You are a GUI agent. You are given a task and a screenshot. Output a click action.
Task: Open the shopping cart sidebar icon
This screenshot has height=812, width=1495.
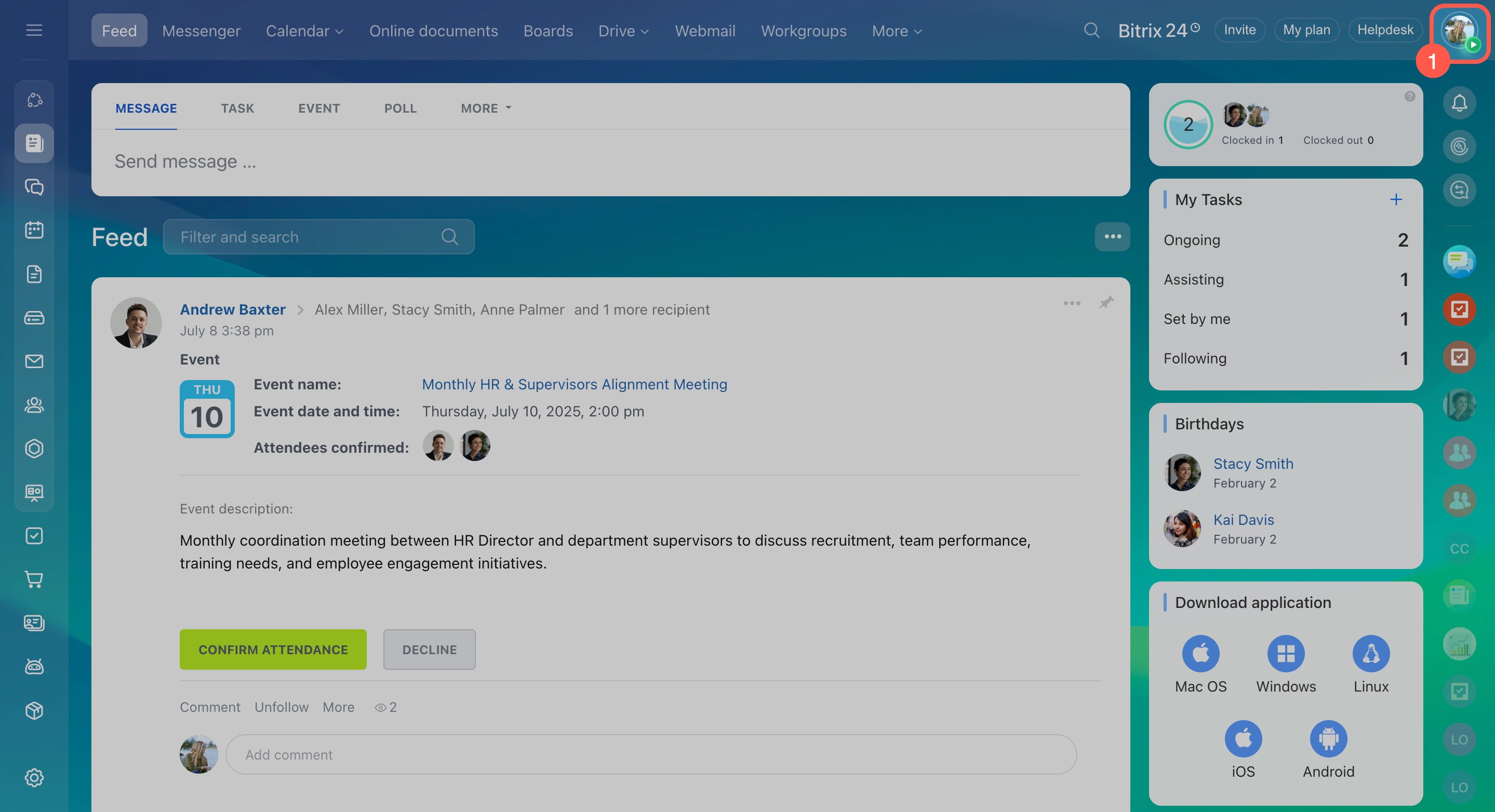pos(34,579)
